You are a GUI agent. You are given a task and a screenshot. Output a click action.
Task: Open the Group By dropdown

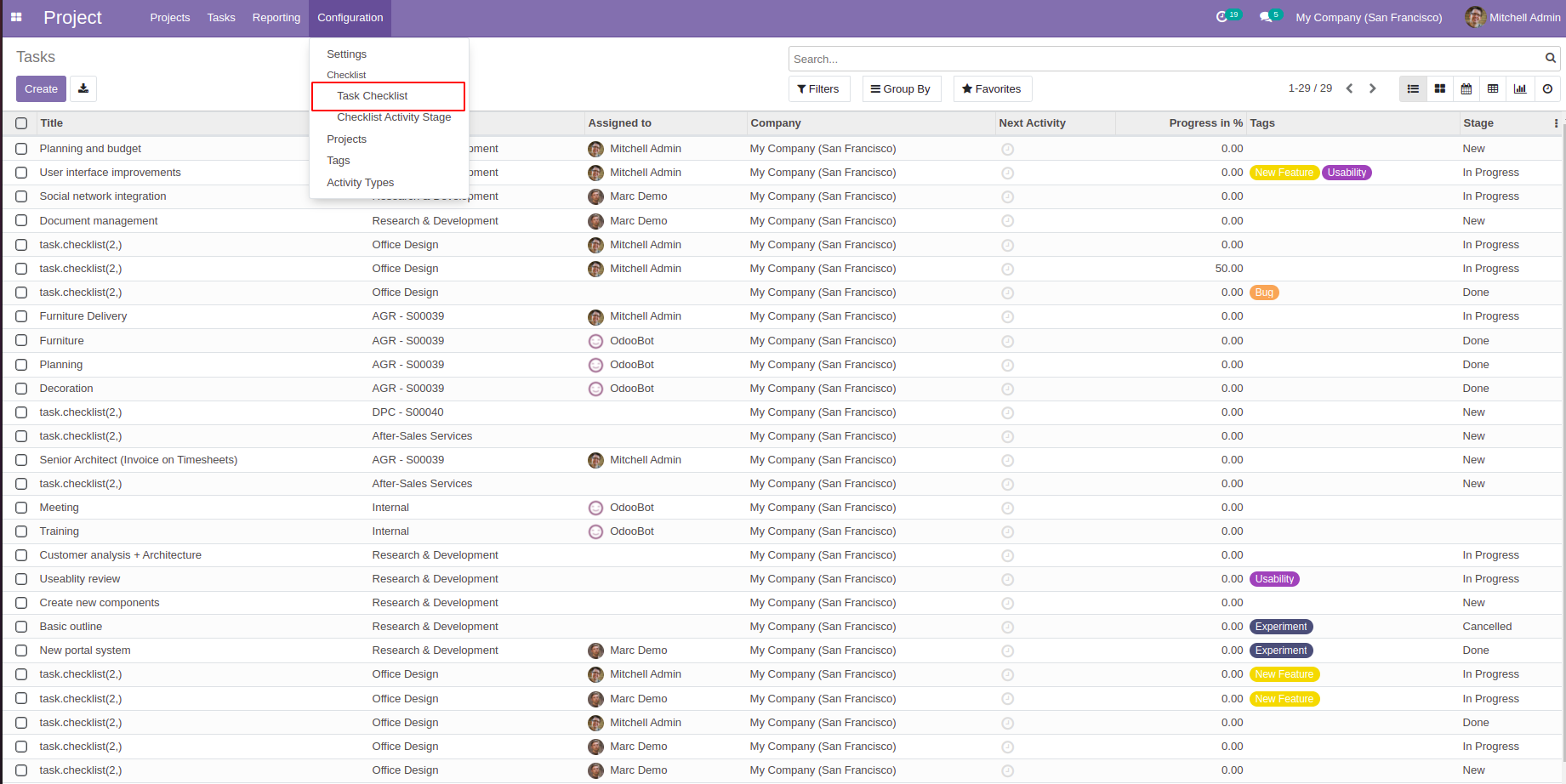[901, 88]
